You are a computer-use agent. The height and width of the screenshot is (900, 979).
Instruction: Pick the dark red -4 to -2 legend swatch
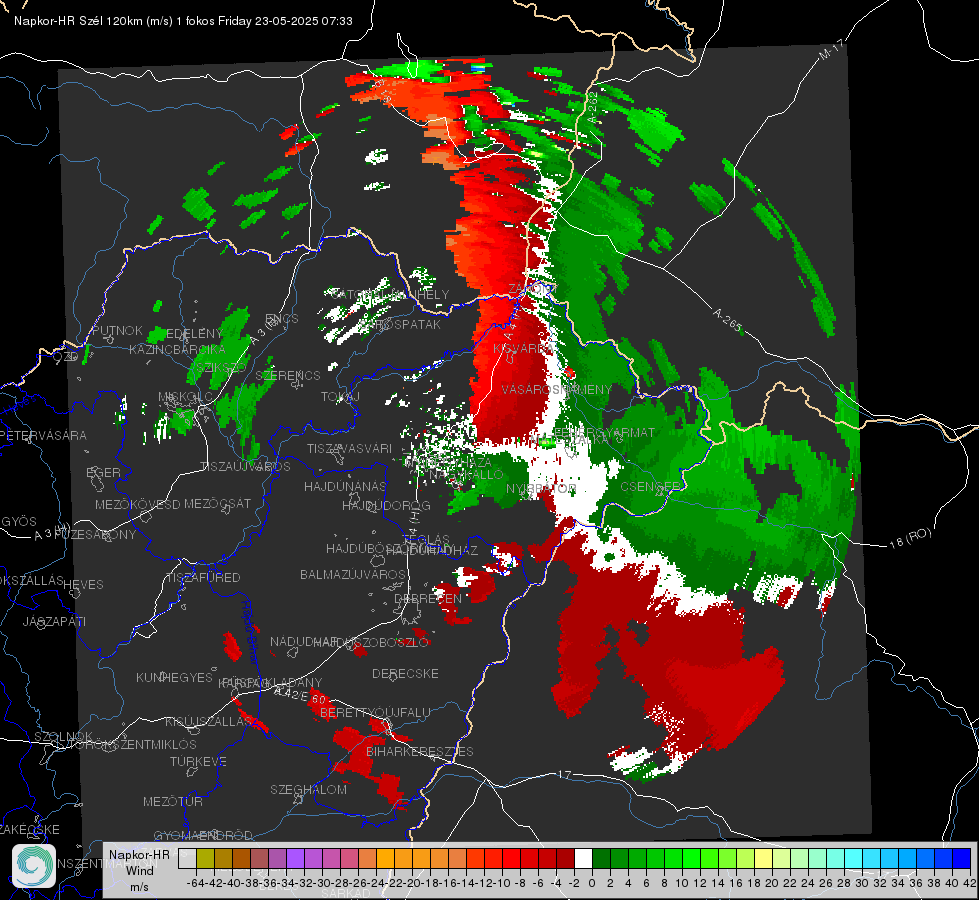(565, 858)
